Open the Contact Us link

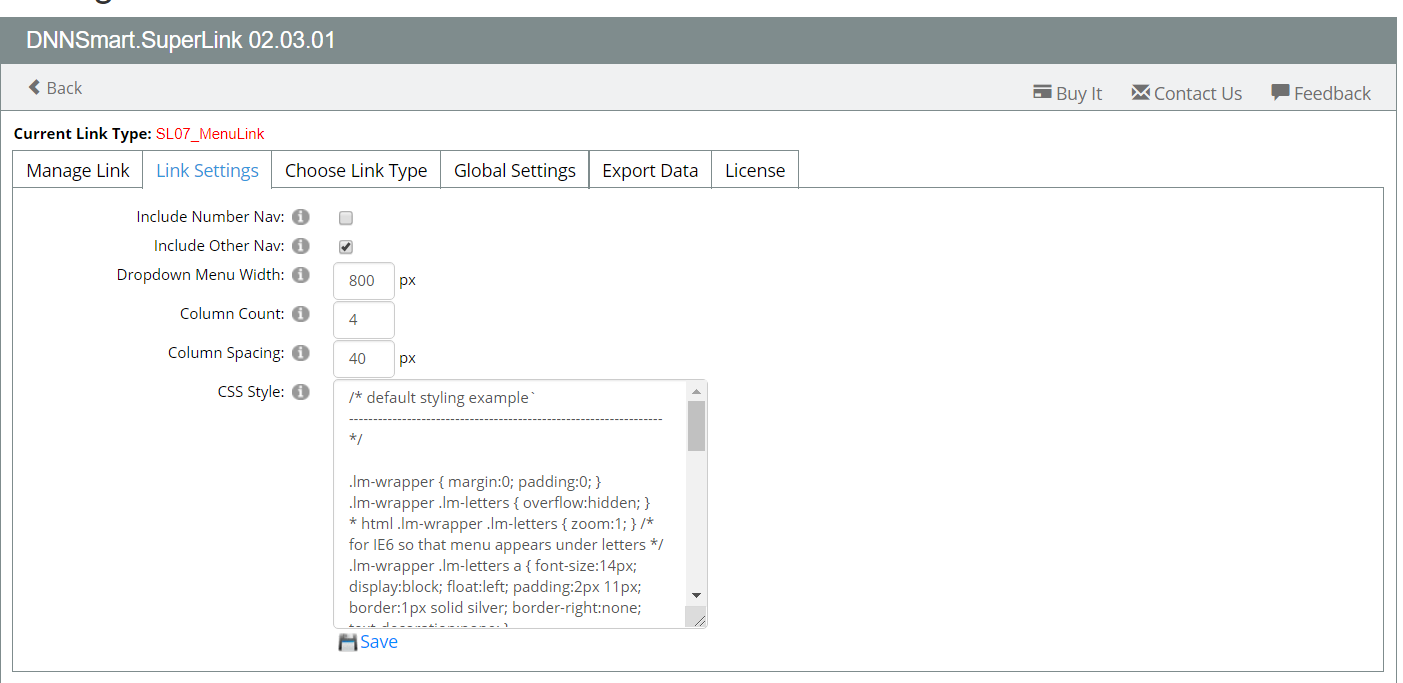click(x=1198, y=93)
